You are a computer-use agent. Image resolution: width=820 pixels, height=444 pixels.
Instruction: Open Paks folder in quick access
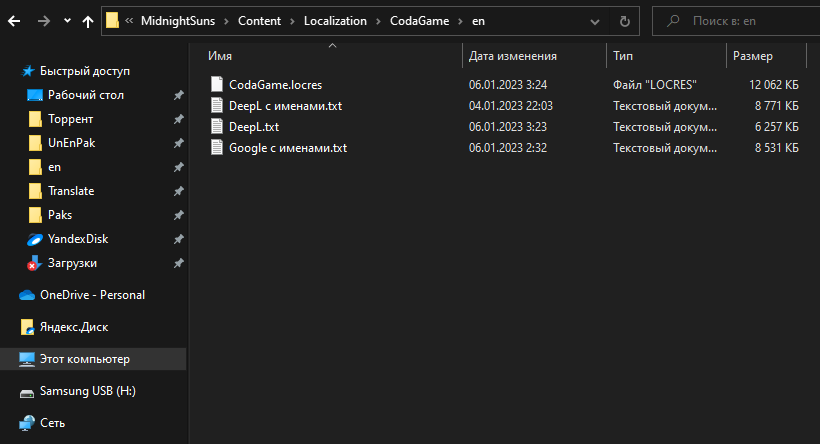(60, 215)
